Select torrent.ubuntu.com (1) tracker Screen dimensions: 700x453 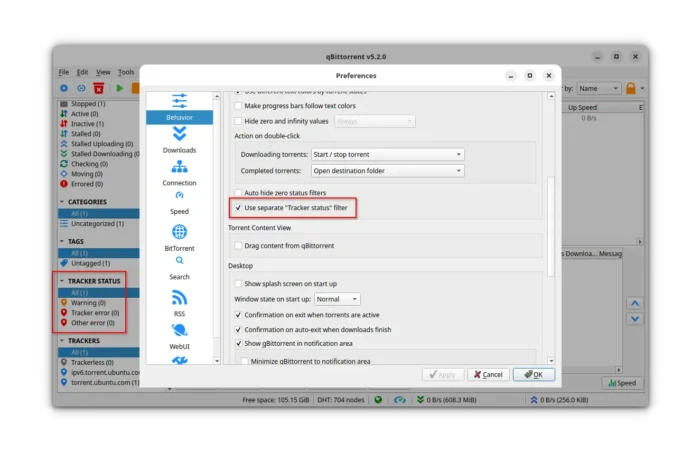(x=100, y=382)
